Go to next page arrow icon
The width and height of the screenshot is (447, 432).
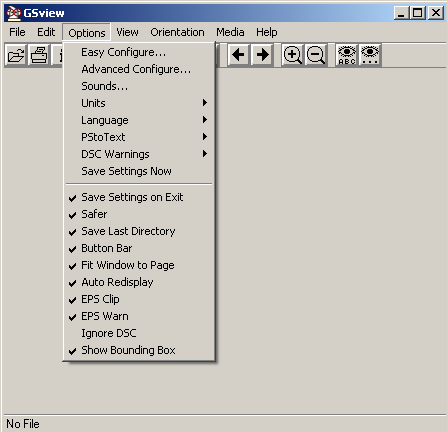262,55
